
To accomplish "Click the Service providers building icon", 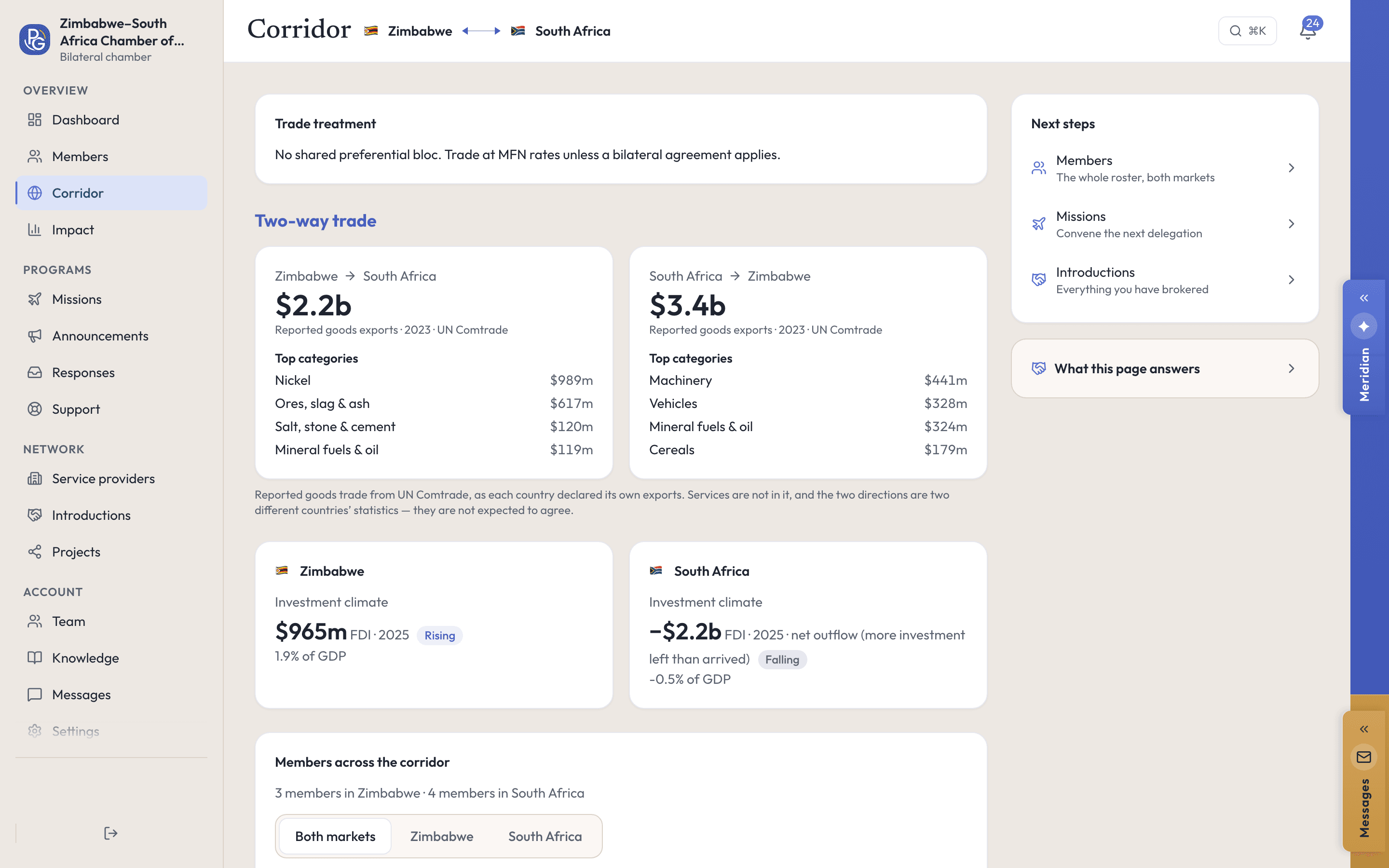I will [x=35, y=479].
